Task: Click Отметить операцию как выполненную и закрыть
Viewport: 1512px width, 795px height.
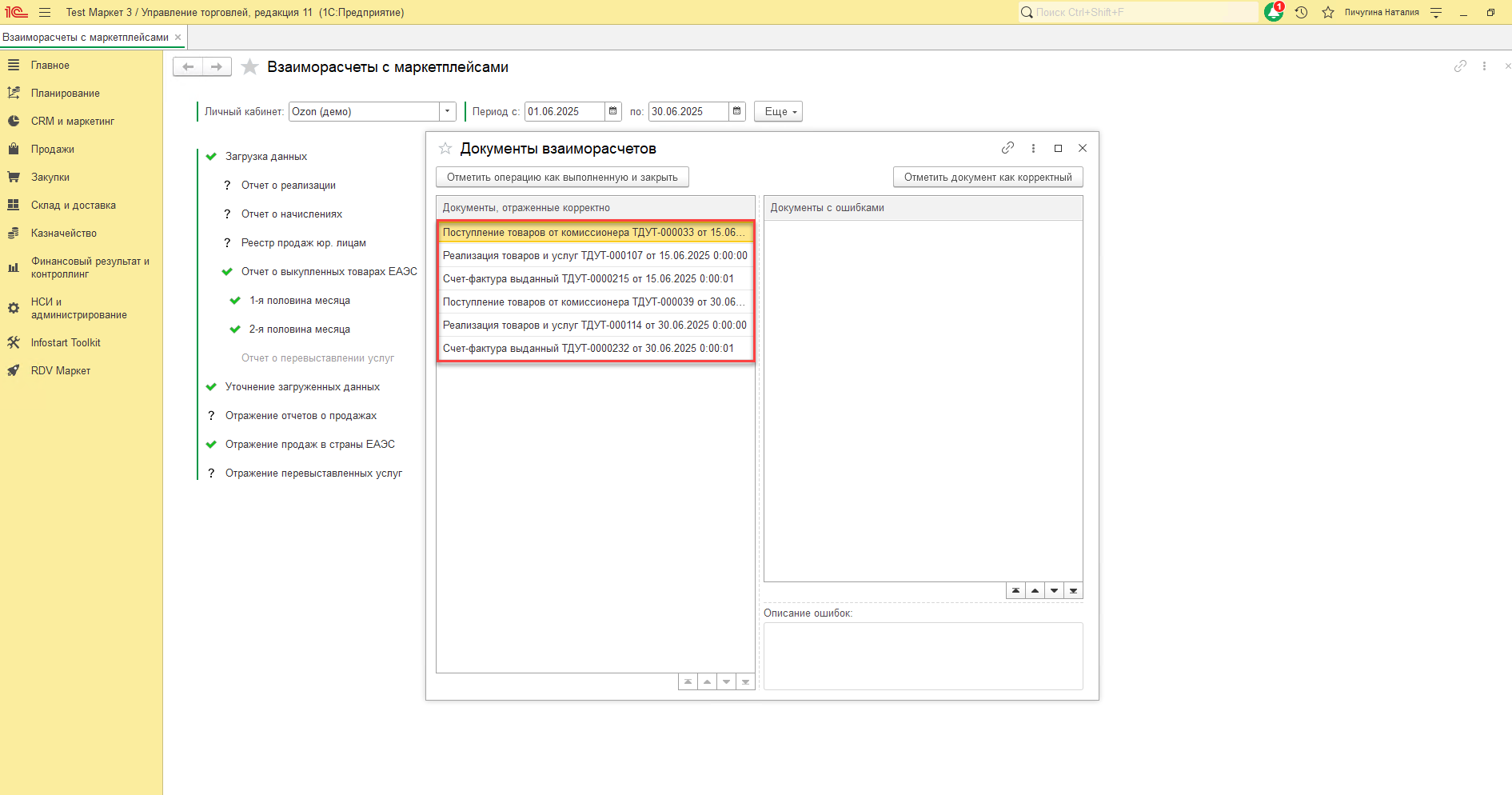Action: 562,178
